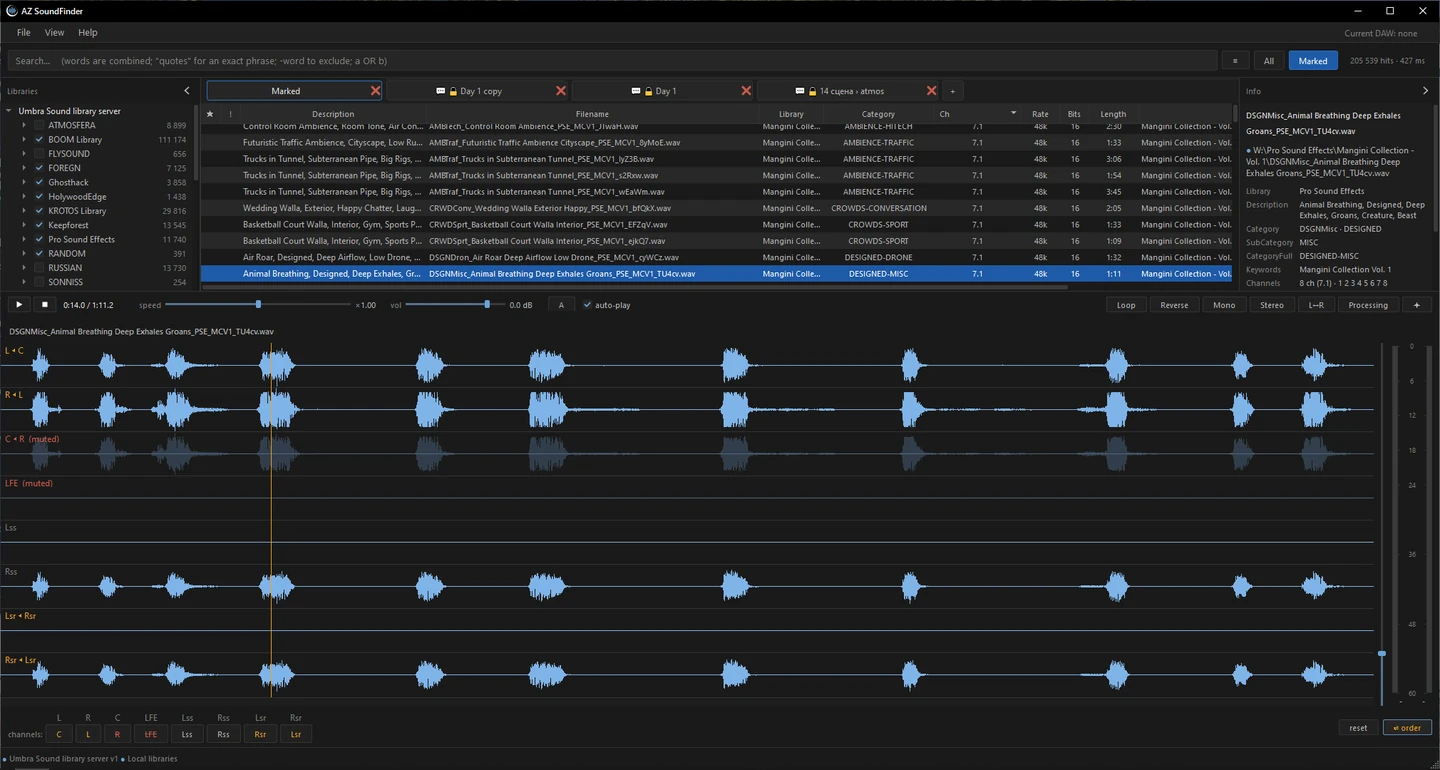1440x770 pixels.
Task: Open the View menu
Action: pos(54,33)
